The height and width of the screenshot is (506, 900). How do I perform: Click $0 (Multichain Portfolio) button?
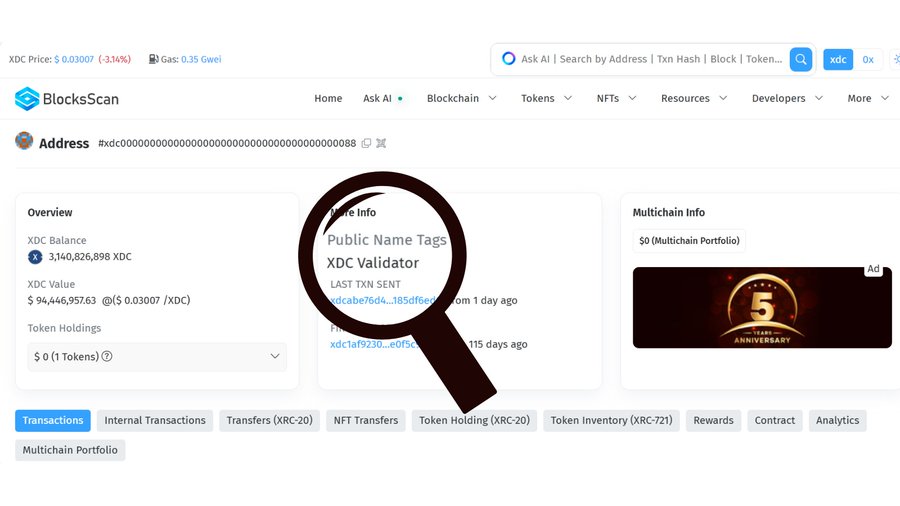(x=689, y=241)
